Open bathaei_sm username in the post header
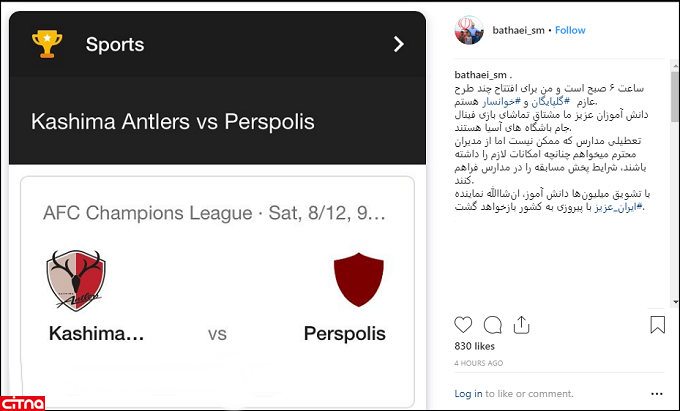This screenshot has height=411, width=680. click(x=517, y=30)
